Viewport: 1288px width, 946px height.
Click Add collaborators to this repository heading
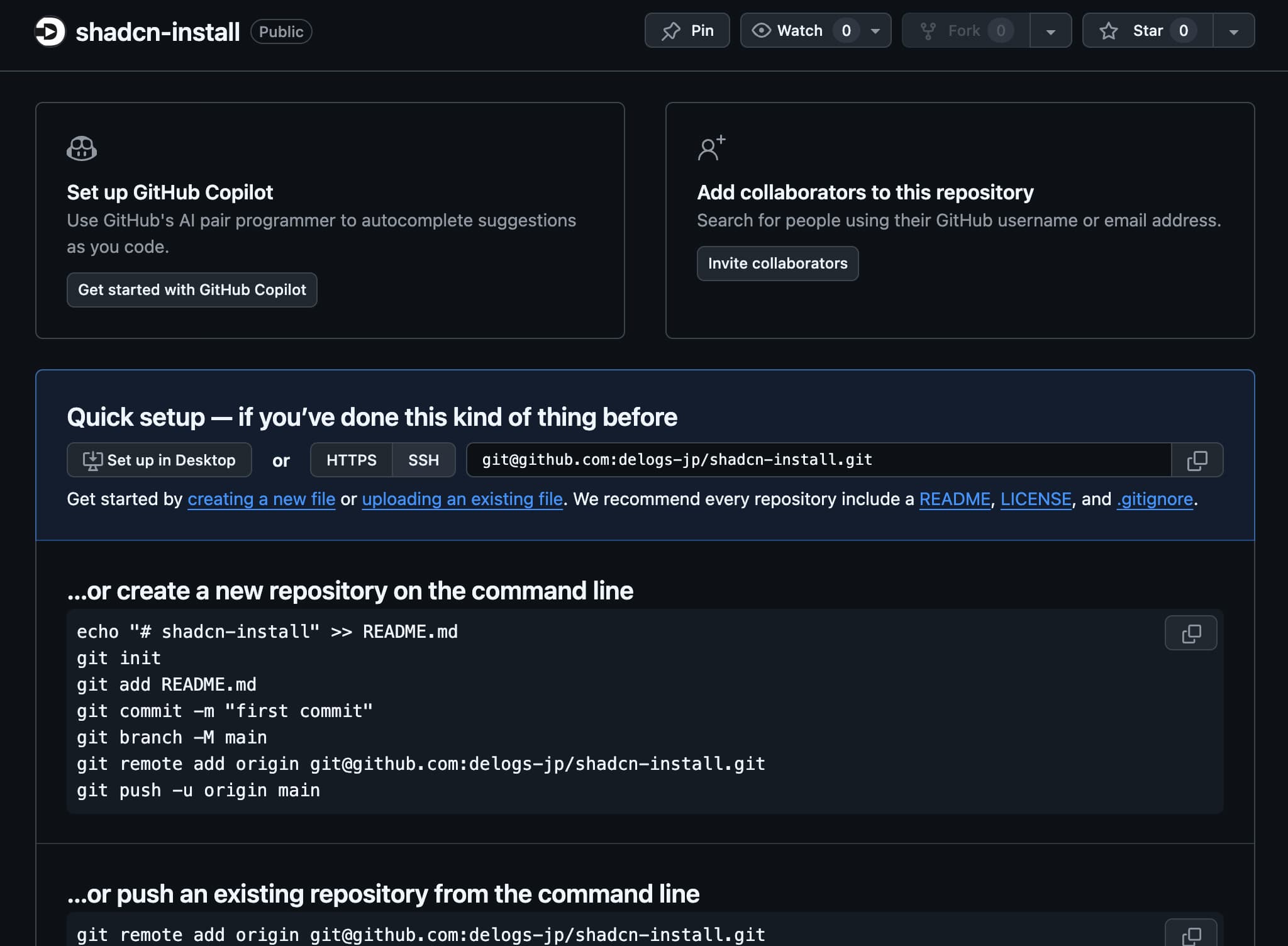pyautogui.click(x=865, y=192)
